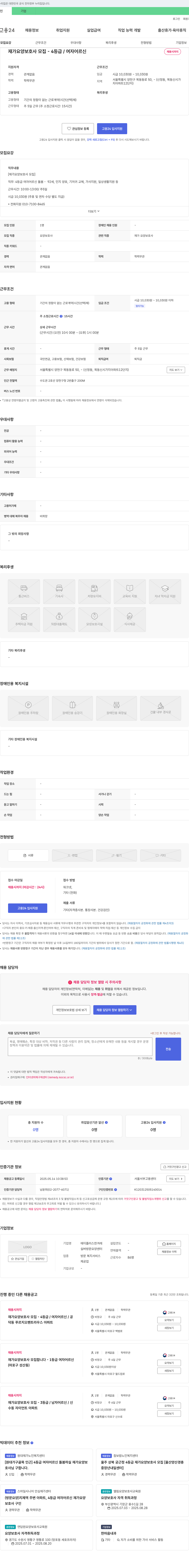Switch to the green 기업 tab
Image resolution: width=189 pixels, height=1568 pixels.
pyautogui.click(x=24, y=11)
